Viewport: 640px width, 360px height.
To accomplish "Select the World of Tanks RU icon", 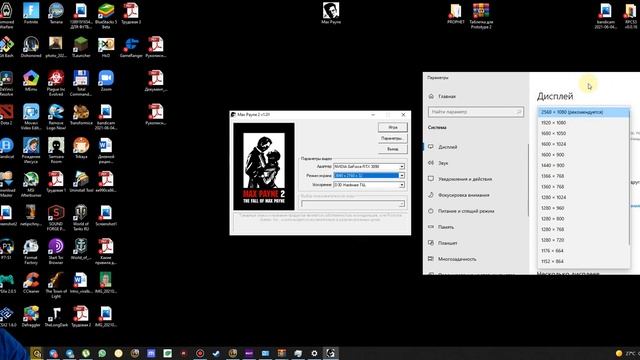I will pos(81,218).
